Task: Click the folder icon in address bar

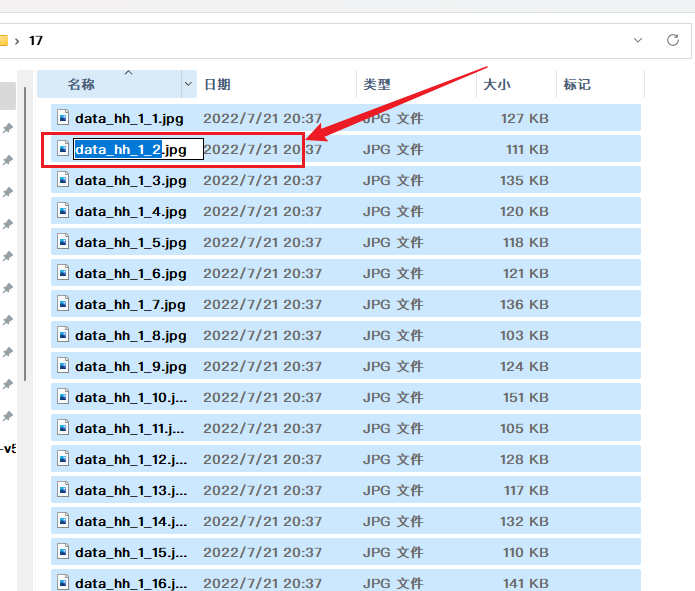Action: click(x=4, y=41)
